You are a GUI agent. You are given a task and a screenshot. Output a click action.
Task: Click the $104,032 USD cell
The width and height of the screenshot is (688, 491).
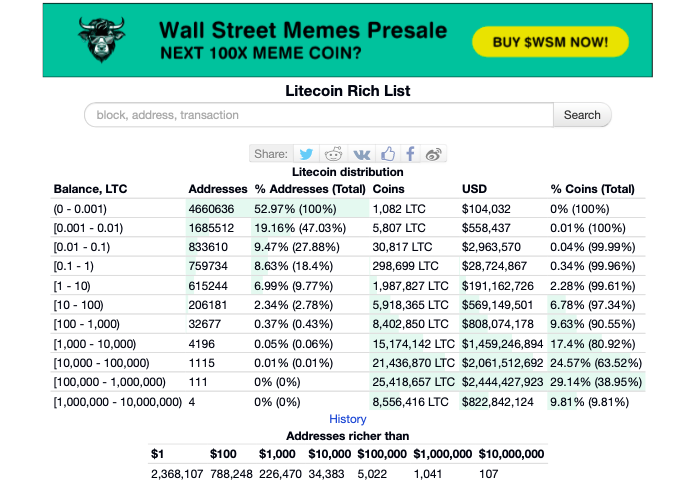(486, 209)
